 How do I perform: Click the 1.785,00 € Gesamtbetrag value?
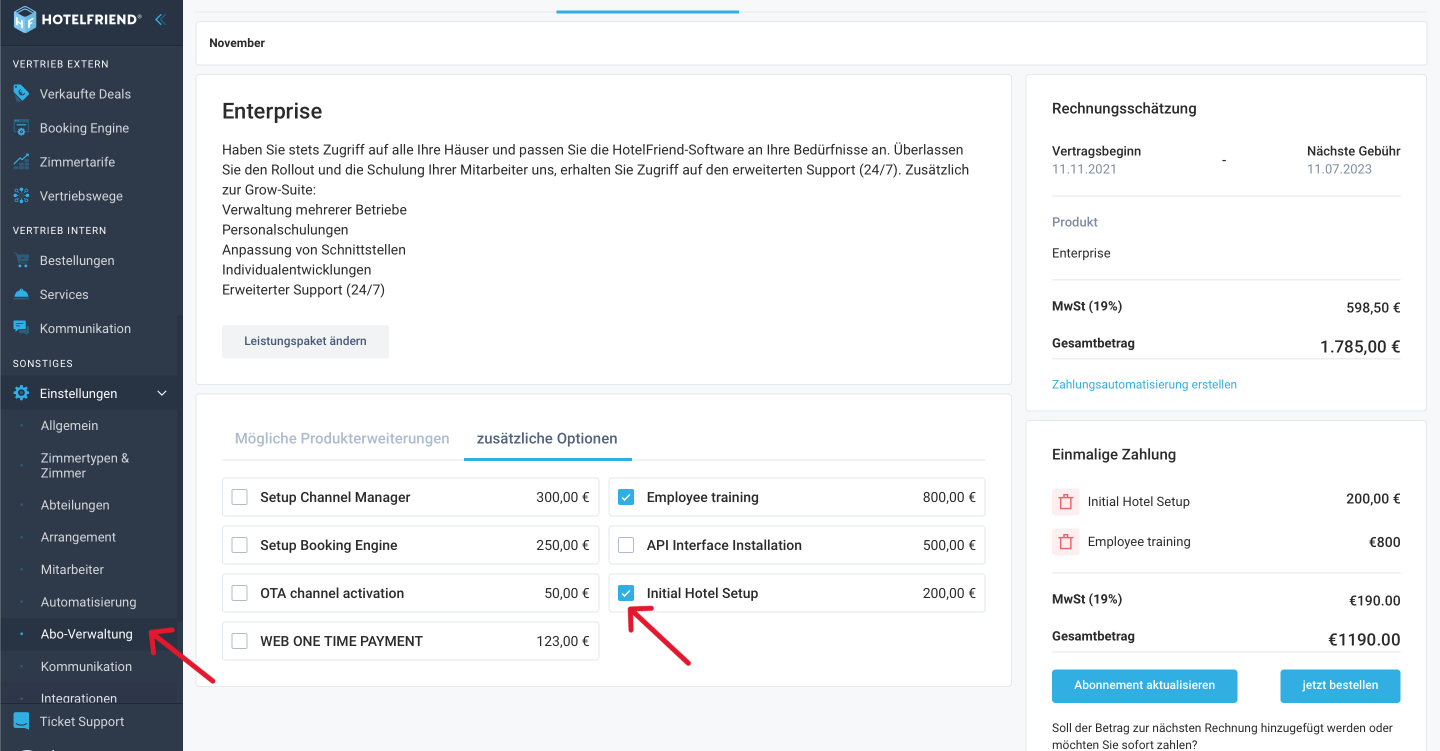(1359, 347)
